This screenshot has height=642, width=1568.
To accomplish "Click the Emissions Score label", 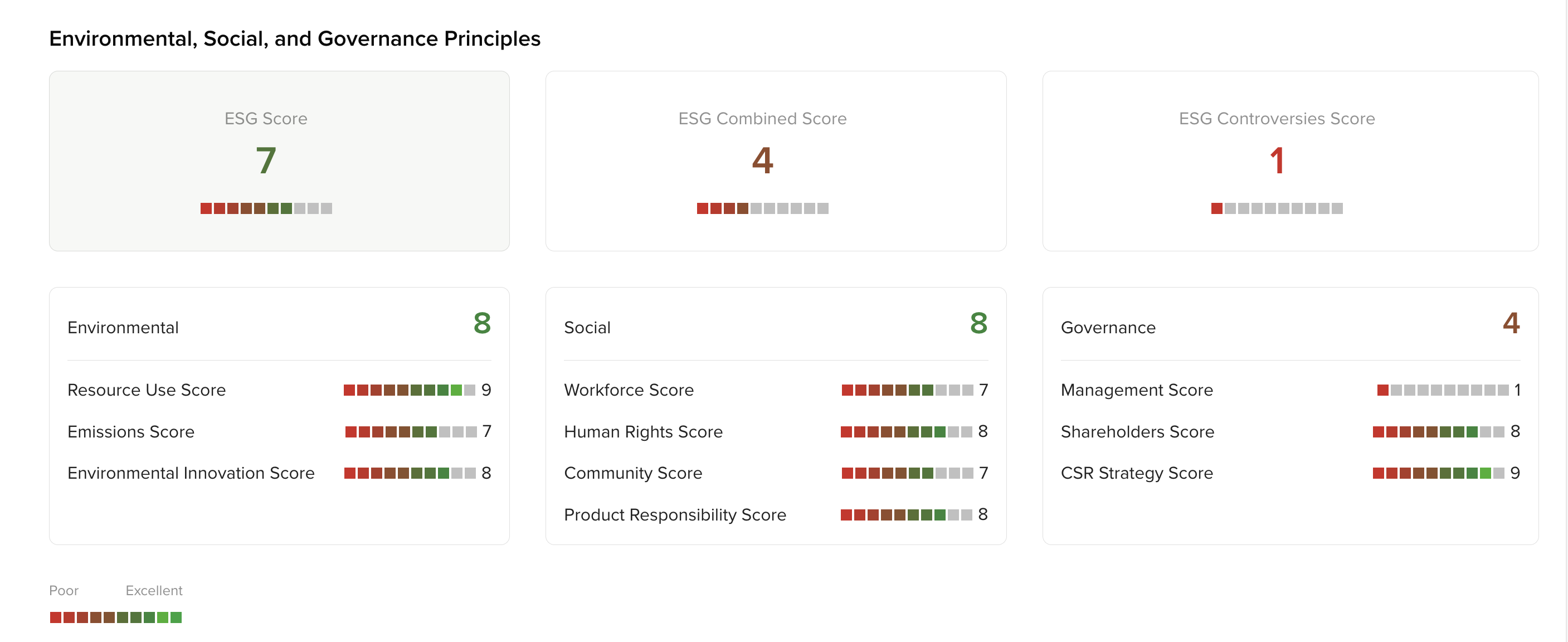I will [x=131, y=431].
